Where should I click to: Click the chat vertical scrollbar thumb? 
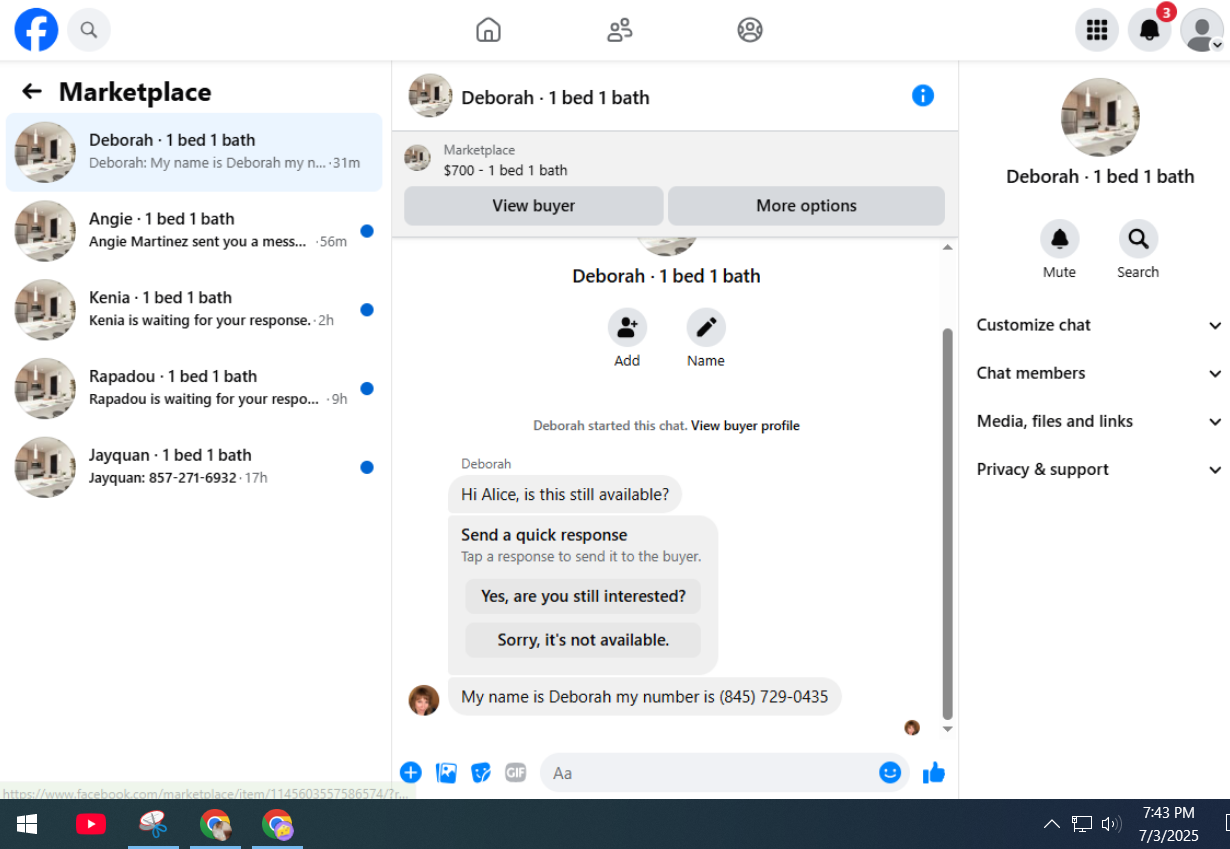tap(948, 524)
